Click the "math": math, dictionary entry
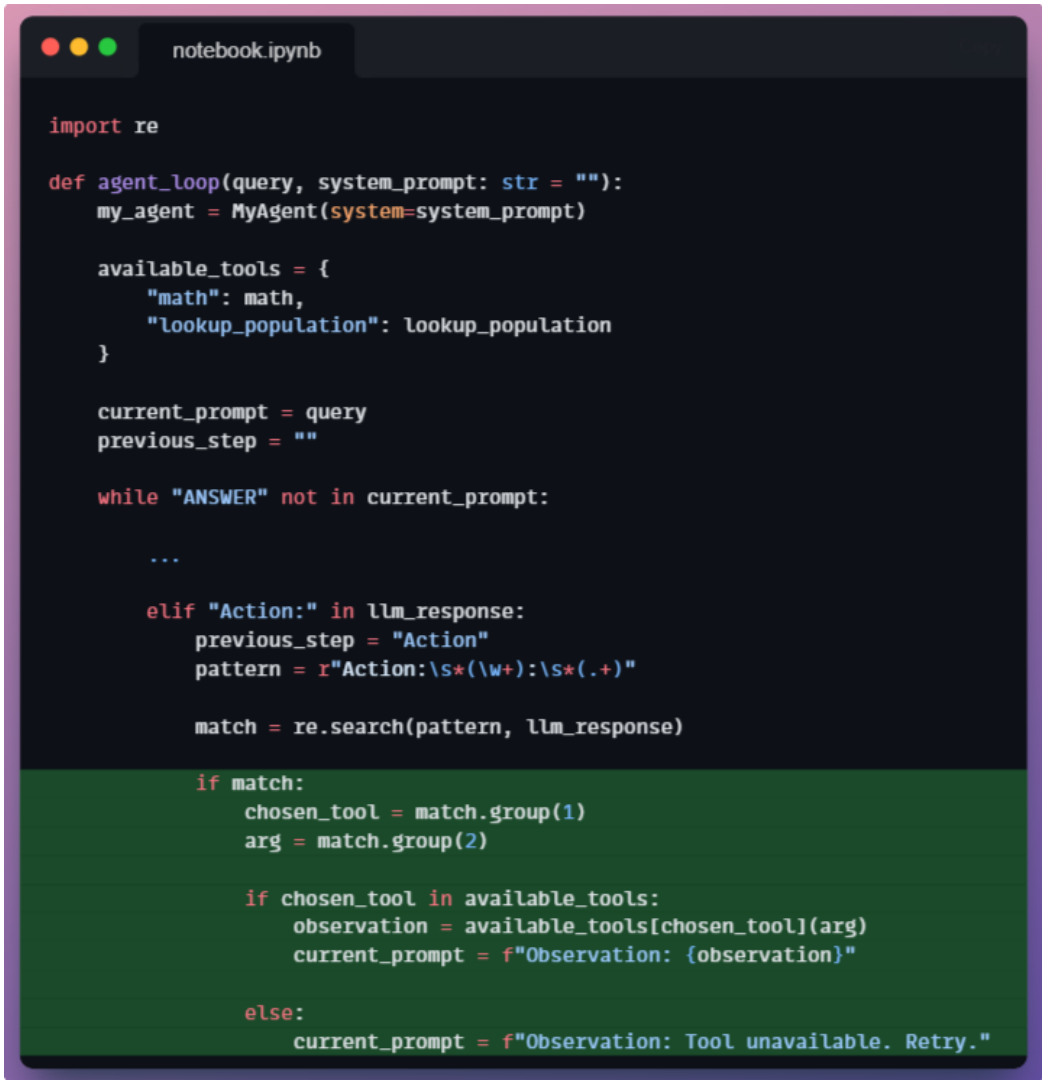 [225, 297]
